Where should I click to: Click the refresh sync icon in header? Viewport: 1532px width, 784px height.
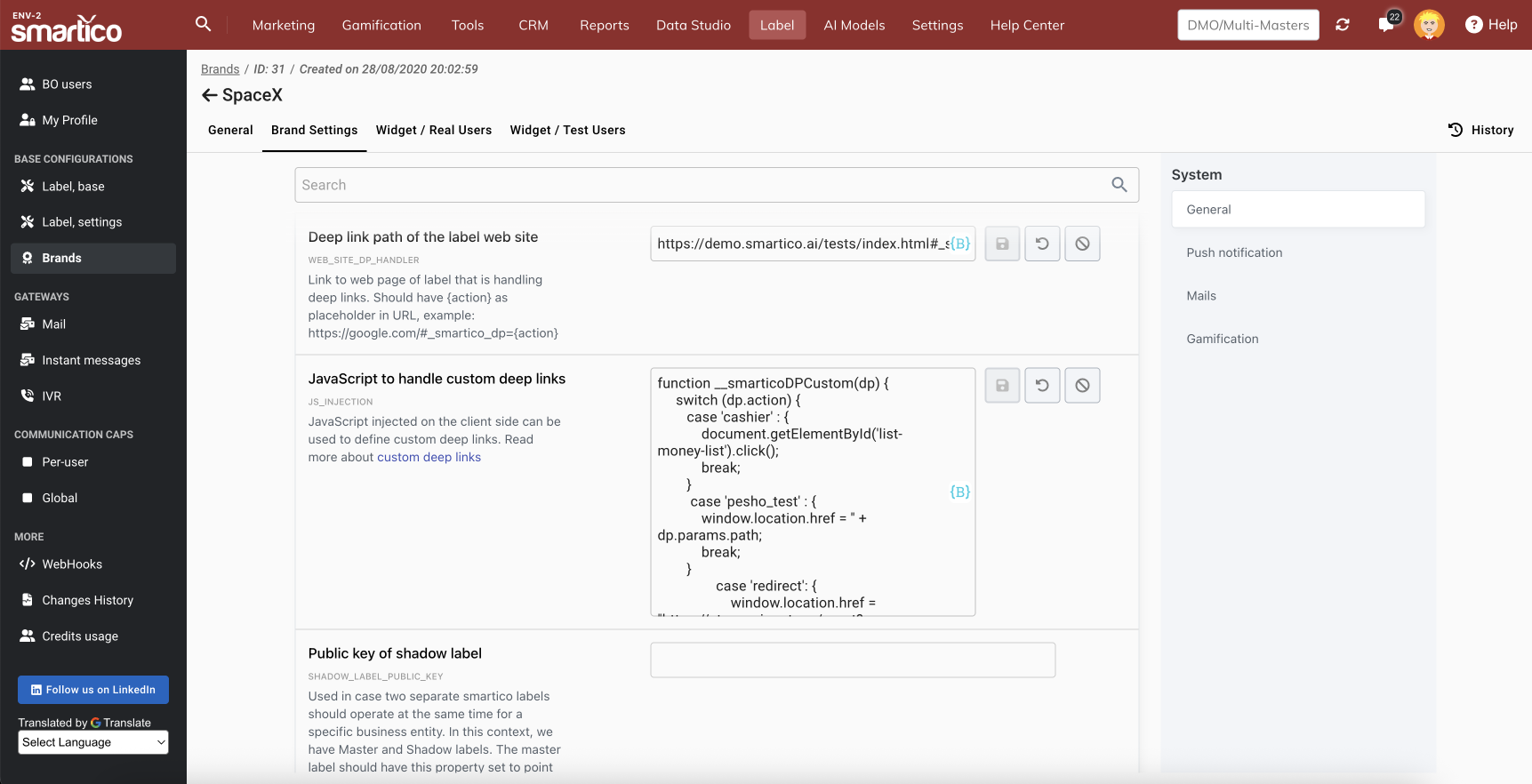[1343, 25]
